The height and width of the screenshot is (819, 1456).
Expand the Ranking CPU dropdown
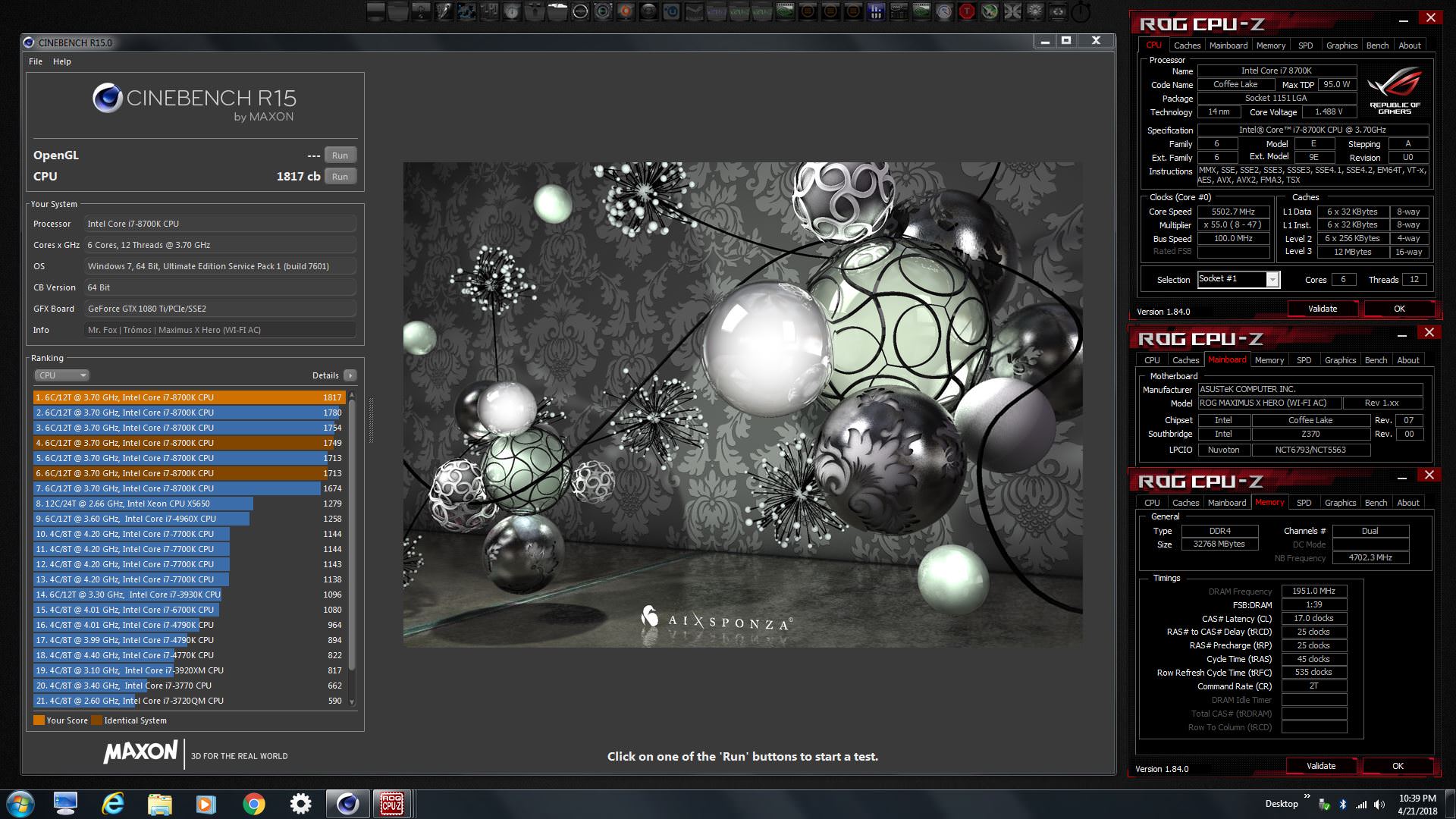click(x=61, y=375)
